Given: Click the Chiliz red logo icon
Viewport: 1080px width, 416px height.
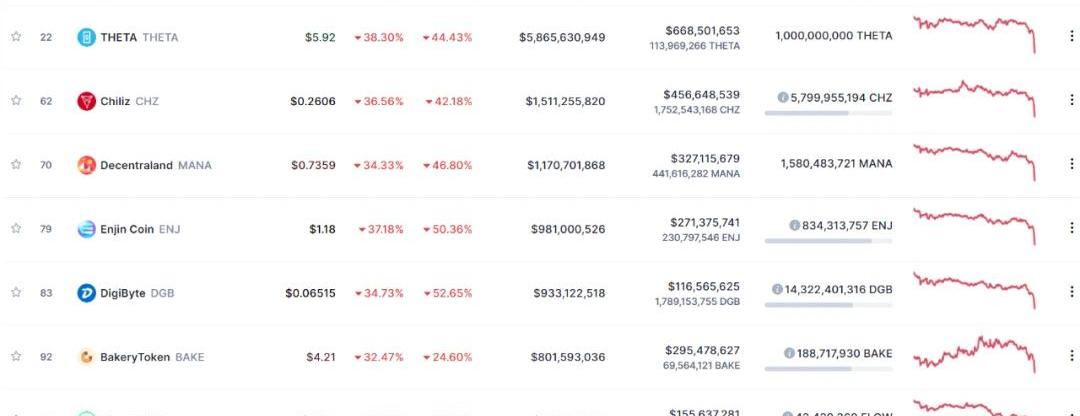Looking at the screenshot, I should pyautogui.click(x=86, y=101).
